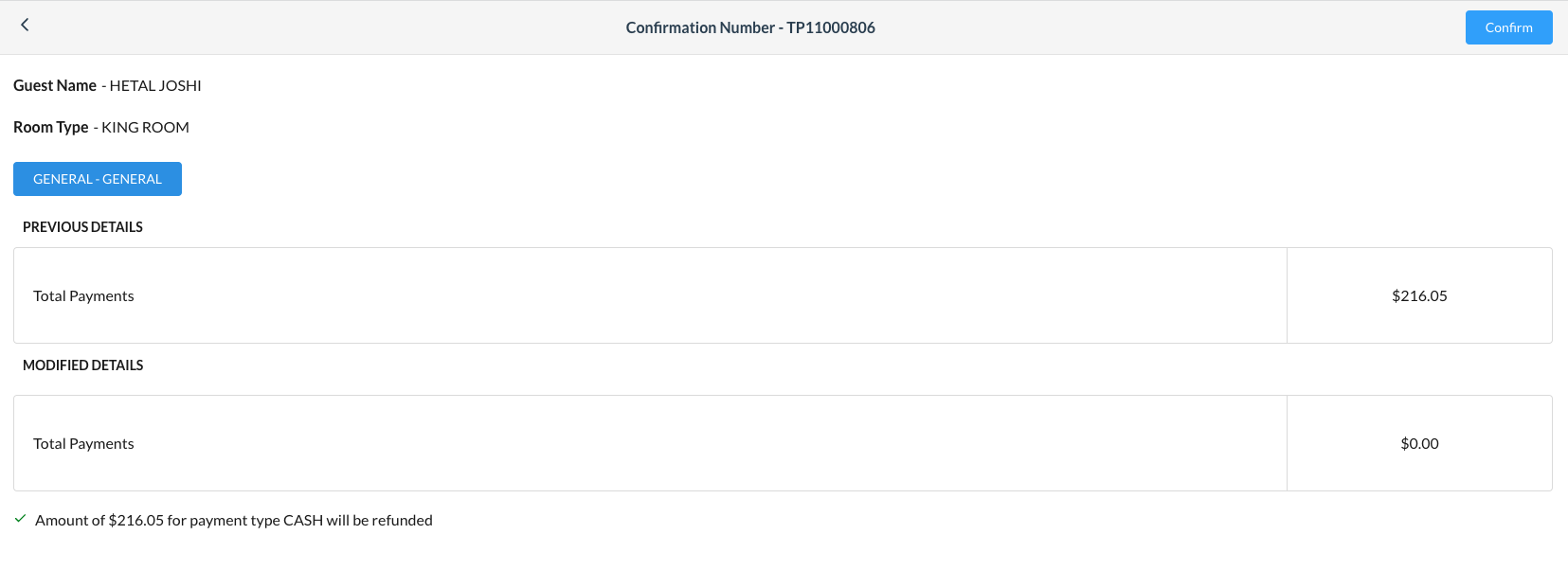Click the MODIFIED DETAILS heading
1568x570 pixels.
83,365
